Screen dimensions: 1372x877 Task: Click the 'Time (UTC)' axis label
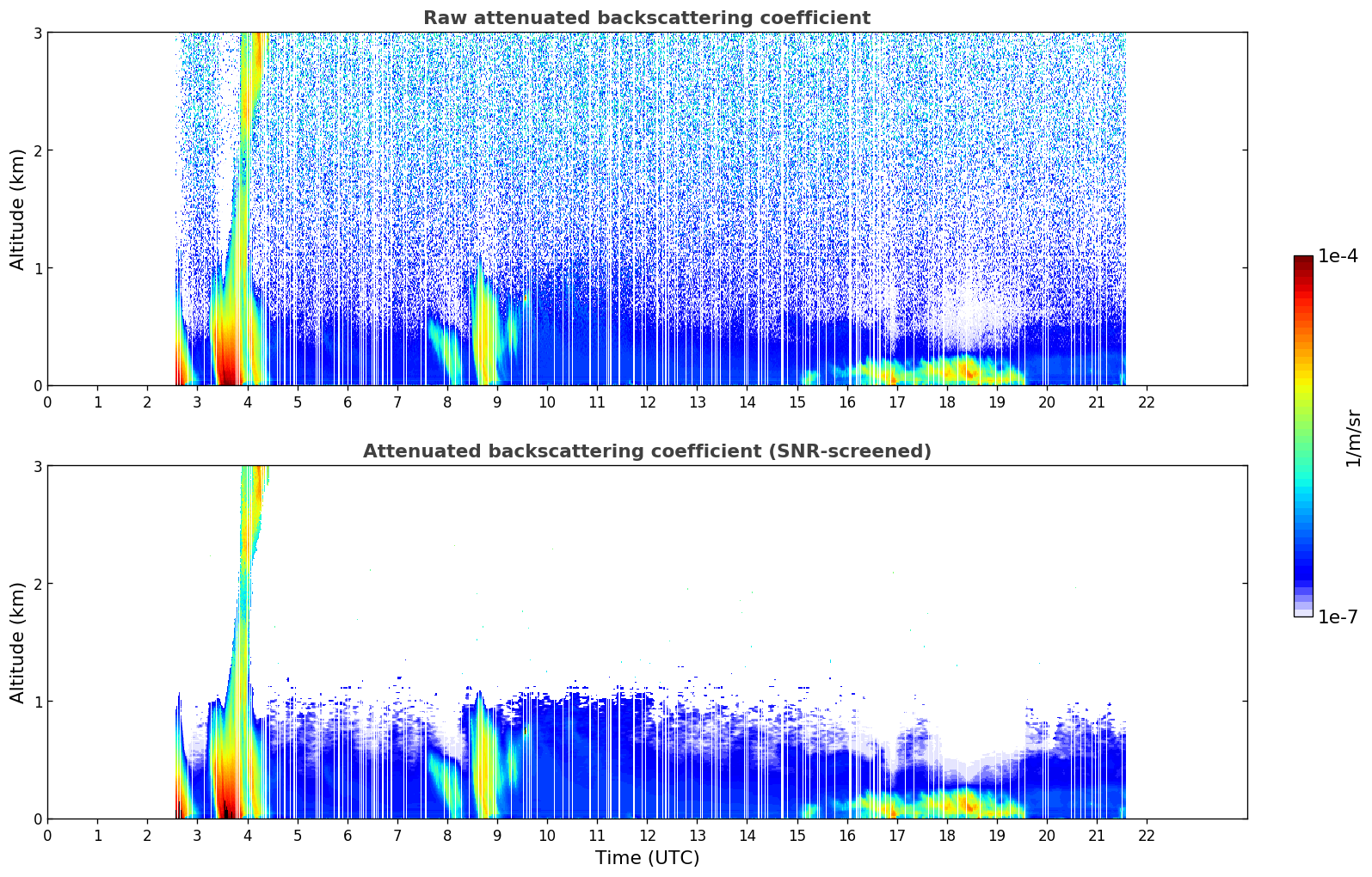[x=647, y=858]
